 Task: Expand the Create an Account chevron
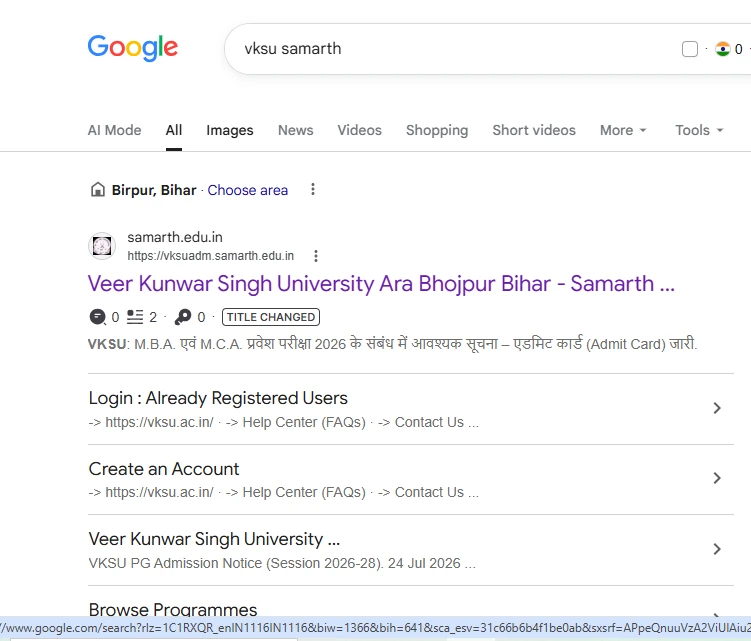[717, 478]
